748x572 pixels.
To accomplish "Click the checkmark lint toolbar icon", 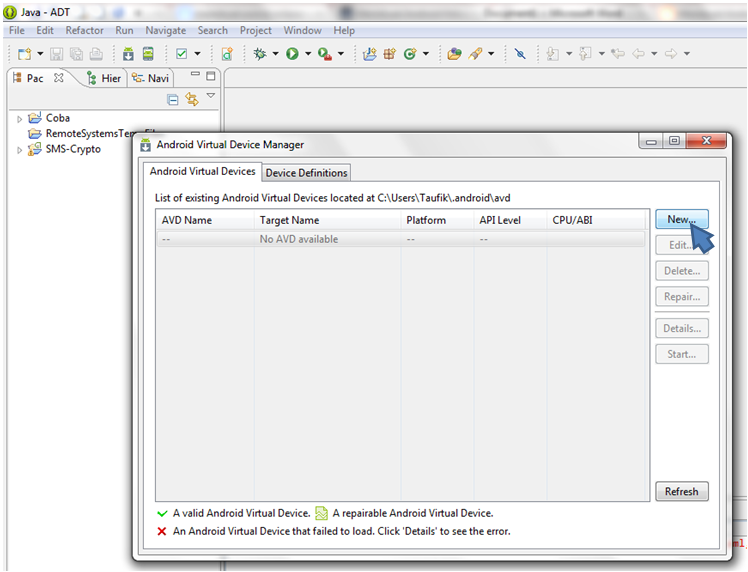I will 181,54.
